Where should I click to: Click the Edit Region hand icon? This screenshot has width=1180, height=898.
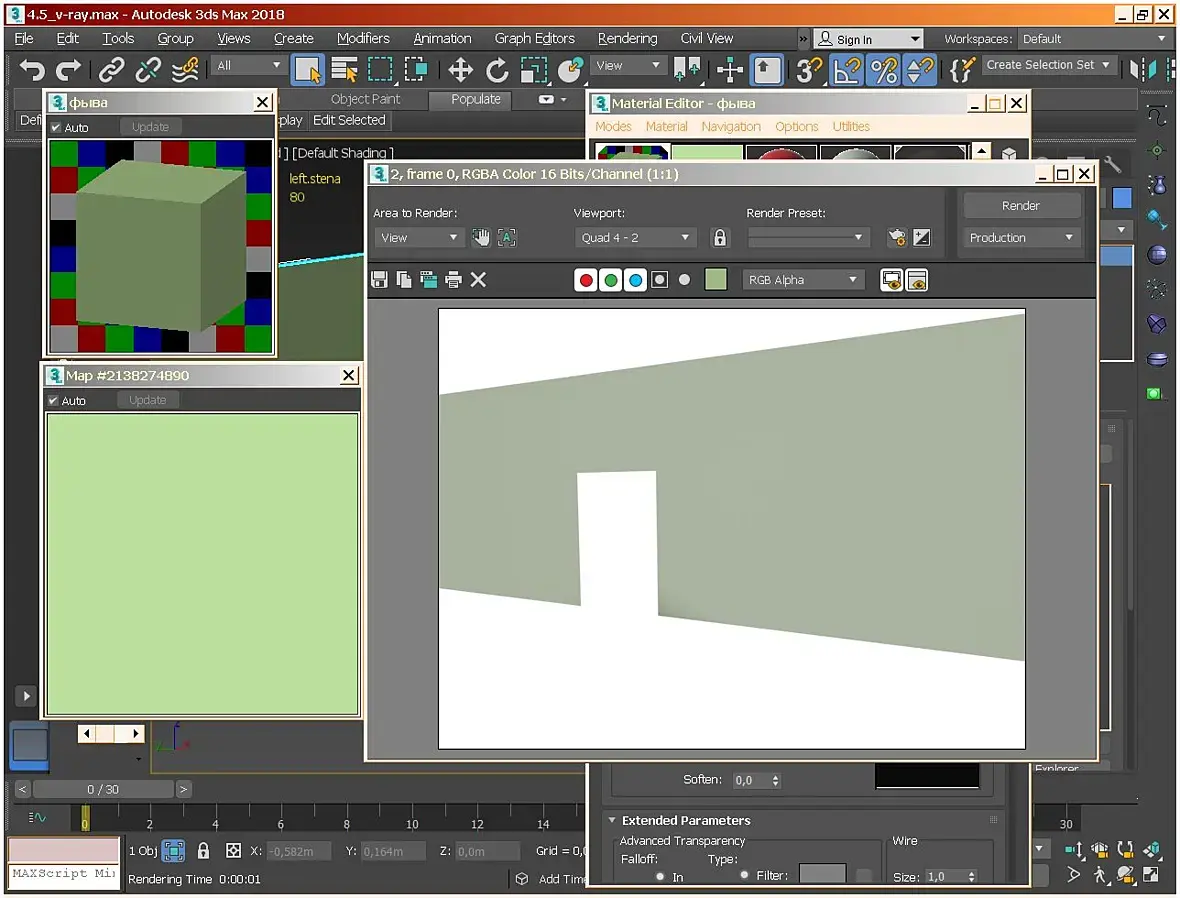[481, 238]
